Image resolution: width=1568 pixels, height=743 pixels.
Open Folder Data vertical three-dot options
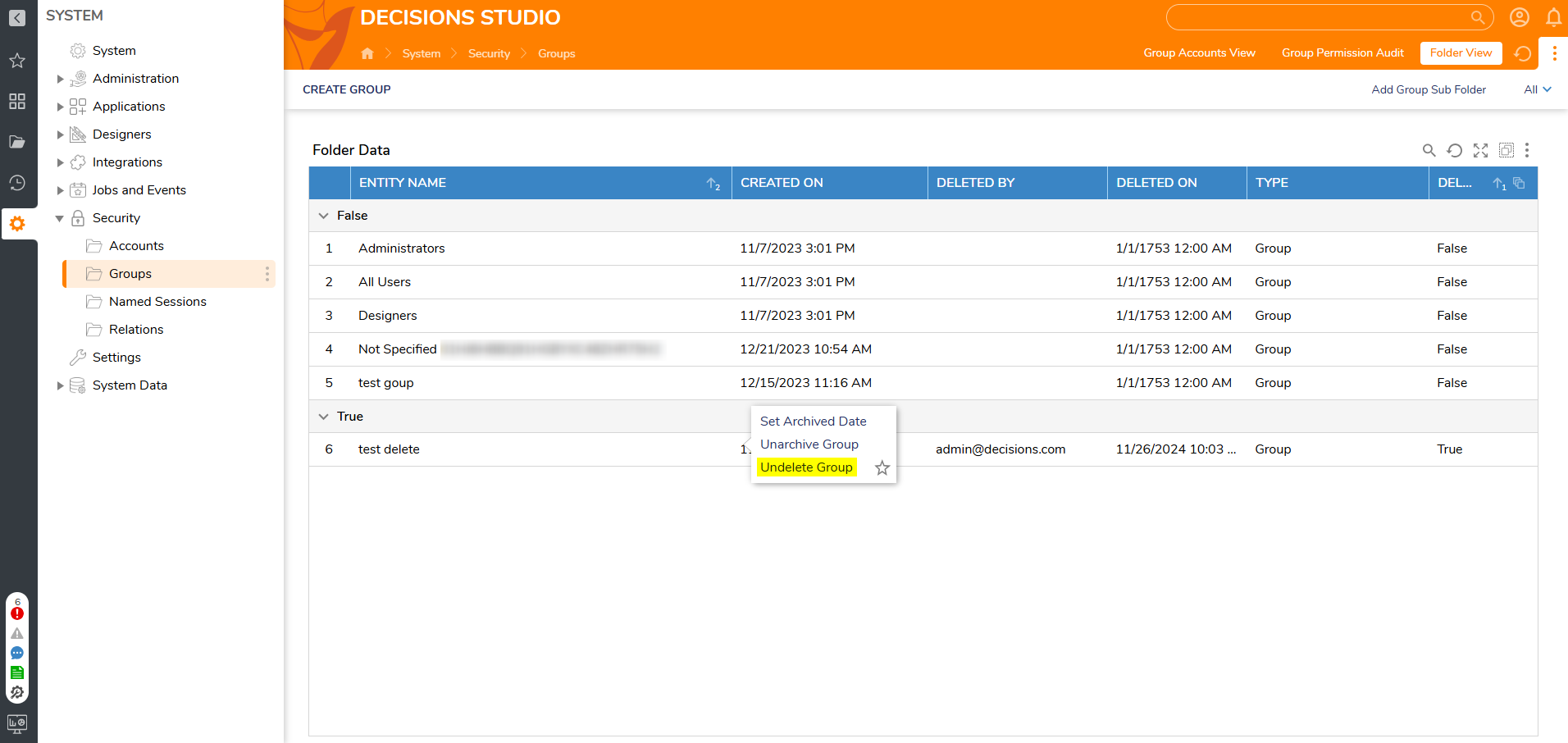1527,150
